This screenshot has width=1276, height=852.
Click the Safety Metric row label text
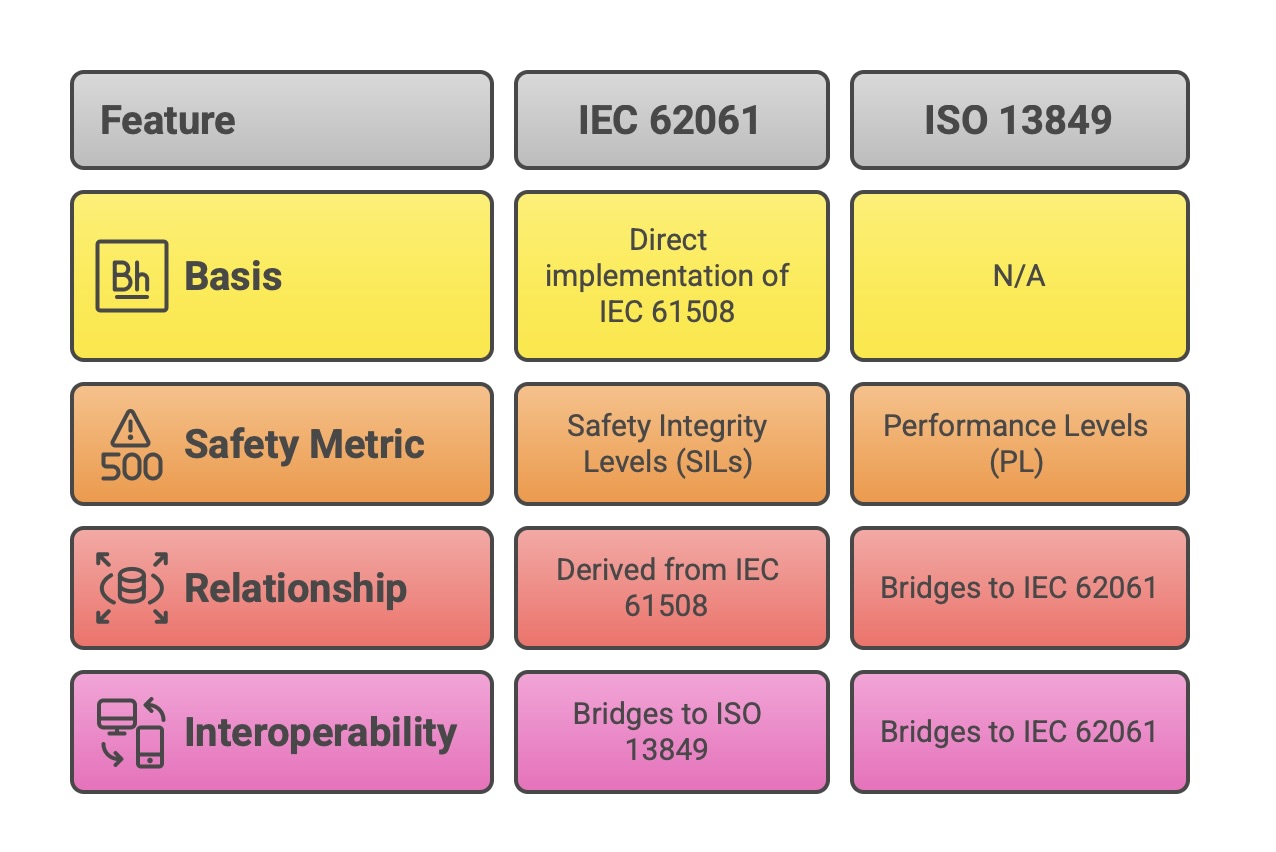point(304,444)
